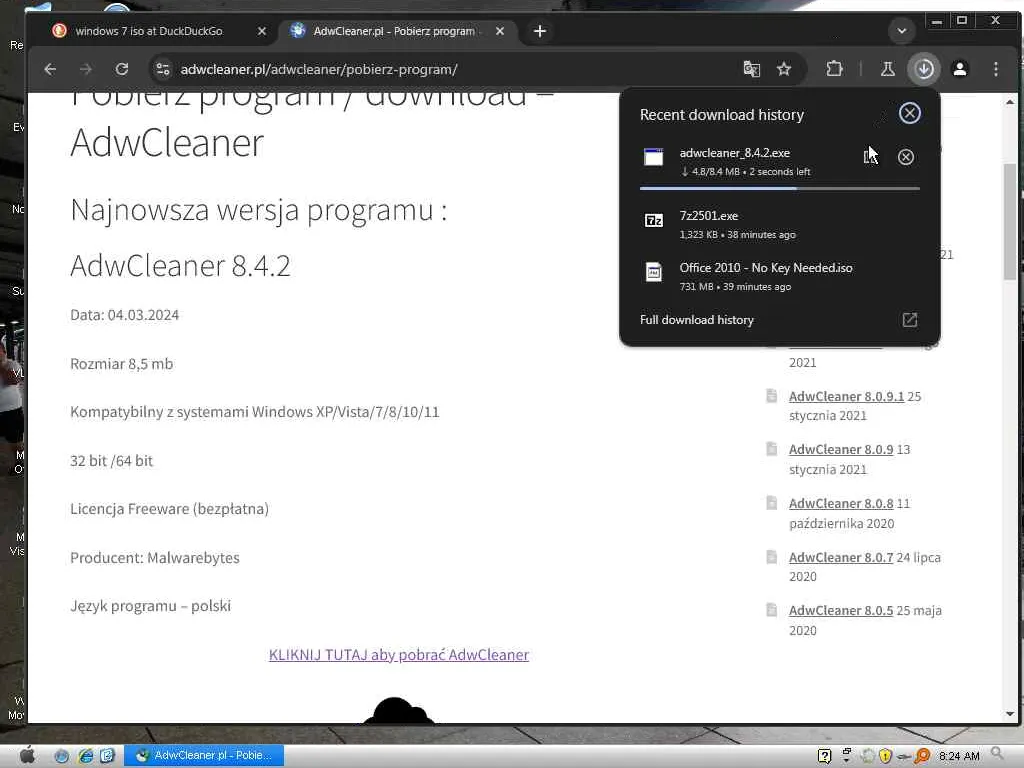1024x768 pixels.
Task: Click the adwcleaner download progress bar
Action: (x=780, y=188)
